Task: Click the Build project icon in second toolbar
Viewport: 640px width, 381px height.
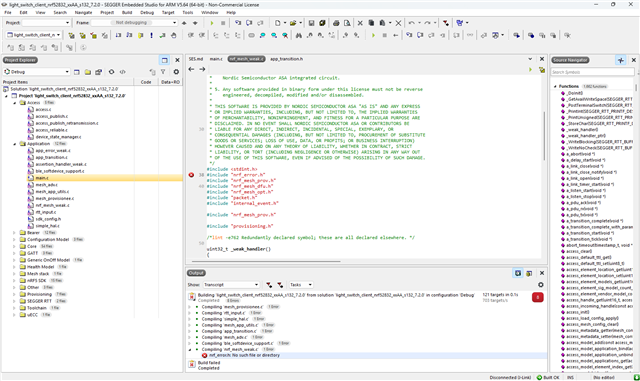Action: point(71,36)
